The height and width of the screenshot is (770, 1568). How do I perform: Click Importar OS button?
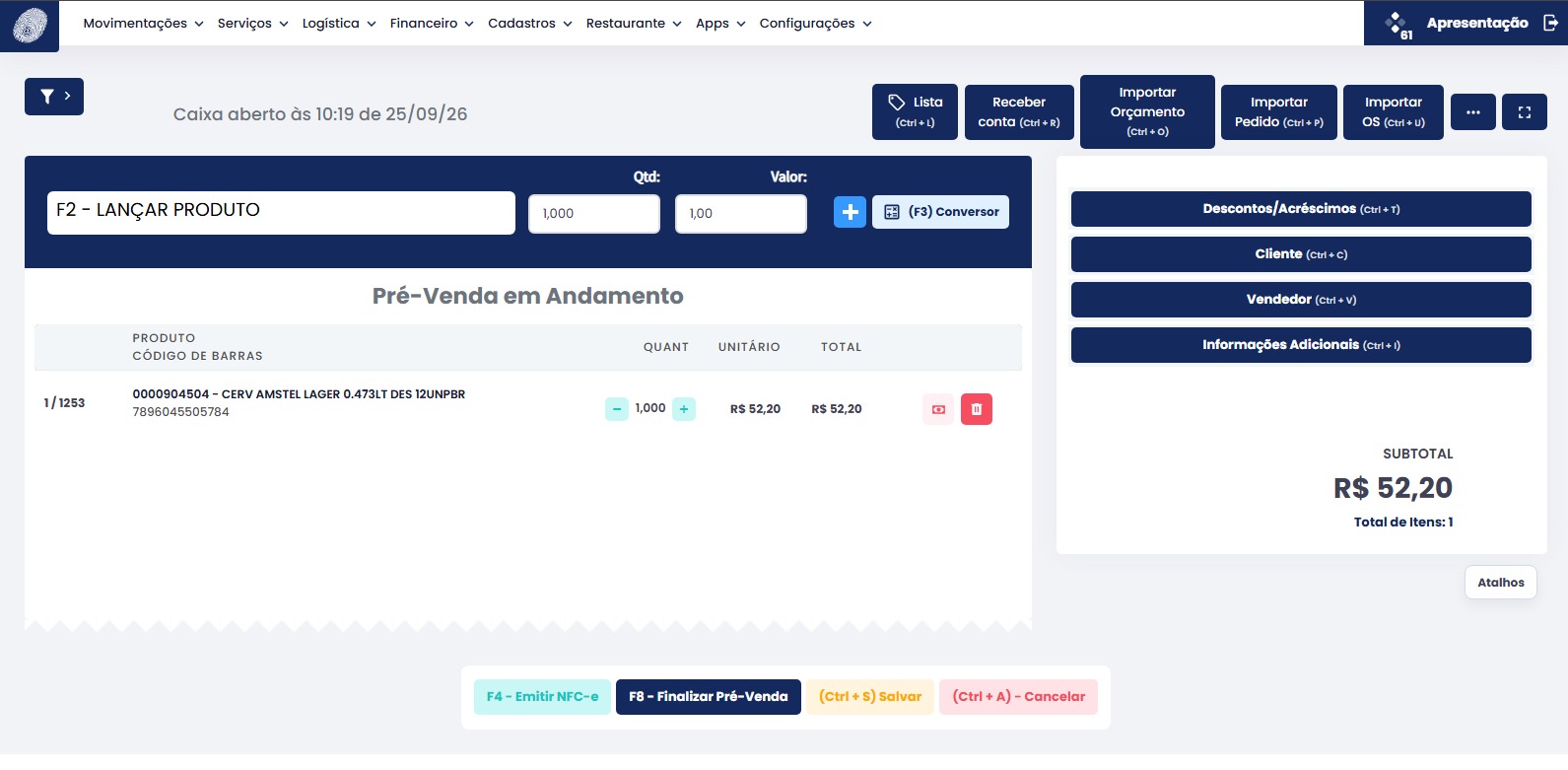(1394, 112)
